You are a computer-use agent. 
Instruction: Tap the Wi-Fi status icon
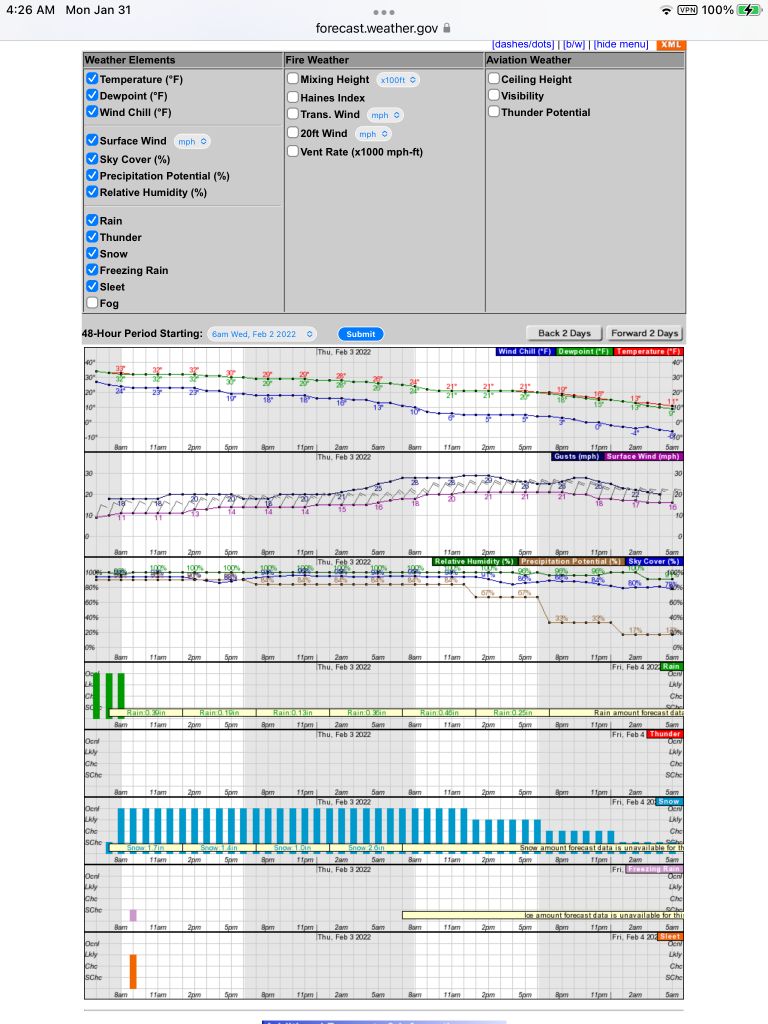(666, 10)
